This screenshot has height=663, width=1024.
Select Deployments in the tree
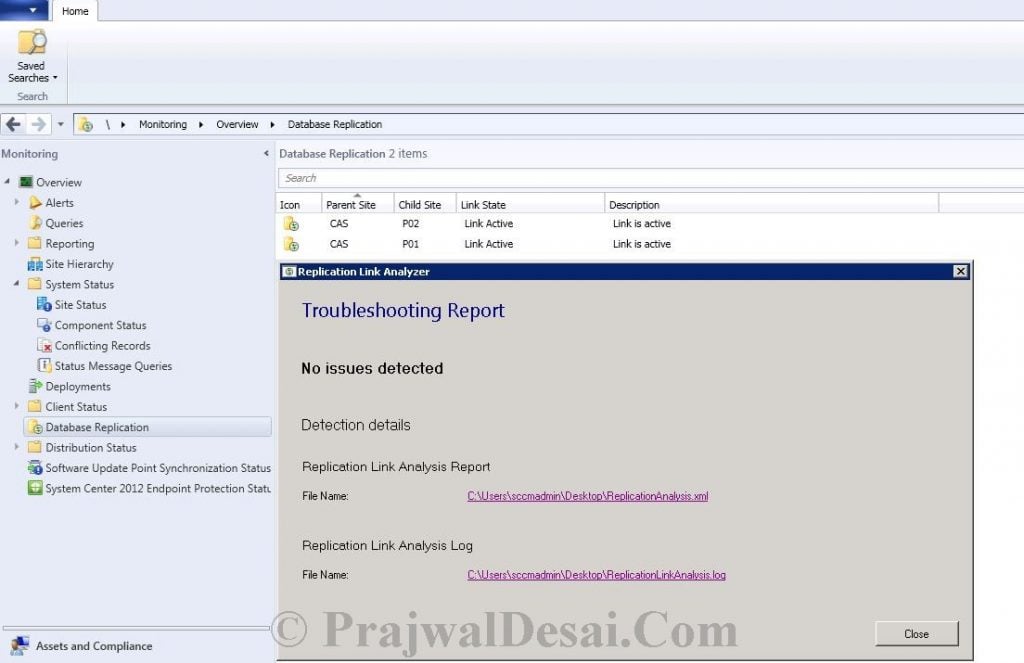click(78, 386)
